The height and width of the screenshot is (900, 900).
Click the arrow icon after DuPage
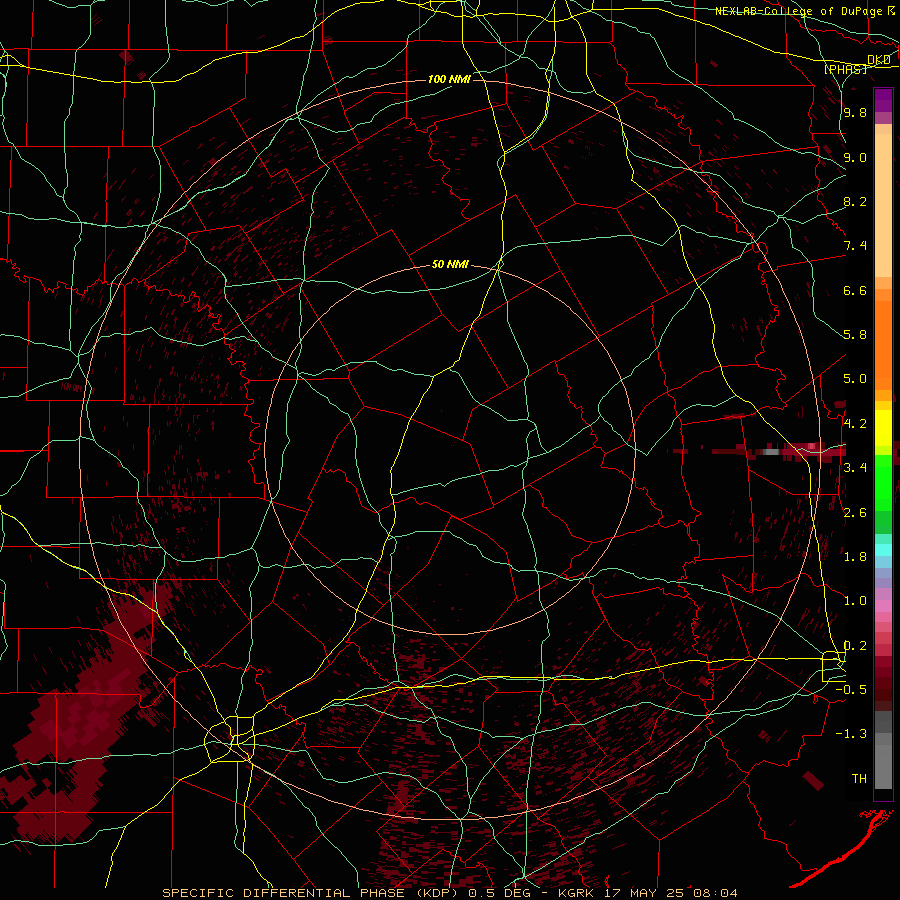click(891, 11)
